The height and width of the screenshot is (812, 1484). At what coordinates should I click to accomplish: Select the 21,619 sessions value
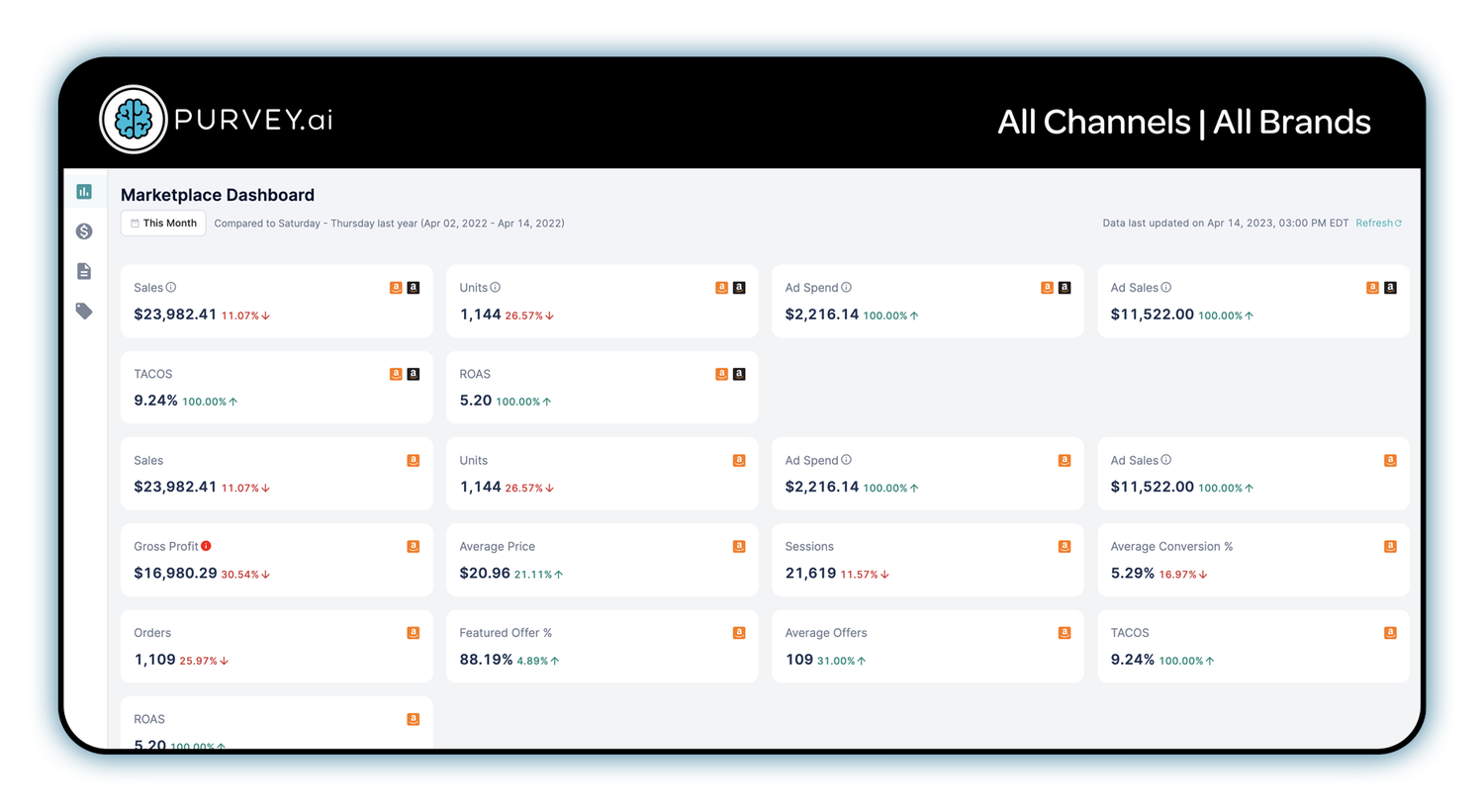[x=810, y=573]
